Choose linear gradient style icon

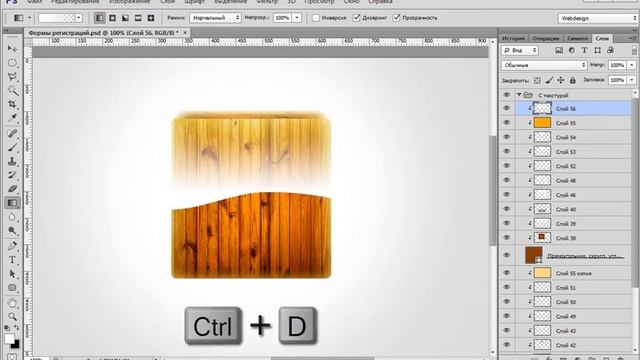pyautogui.click(x=100, y=18)
